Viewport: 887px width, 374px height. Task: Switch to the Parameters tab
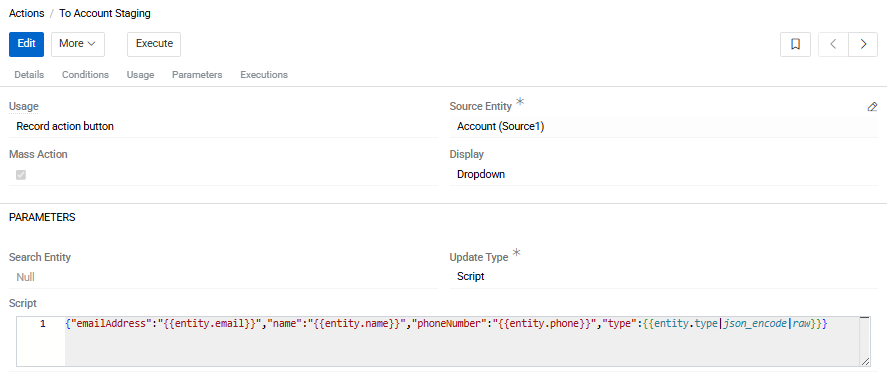click(197, 75)
